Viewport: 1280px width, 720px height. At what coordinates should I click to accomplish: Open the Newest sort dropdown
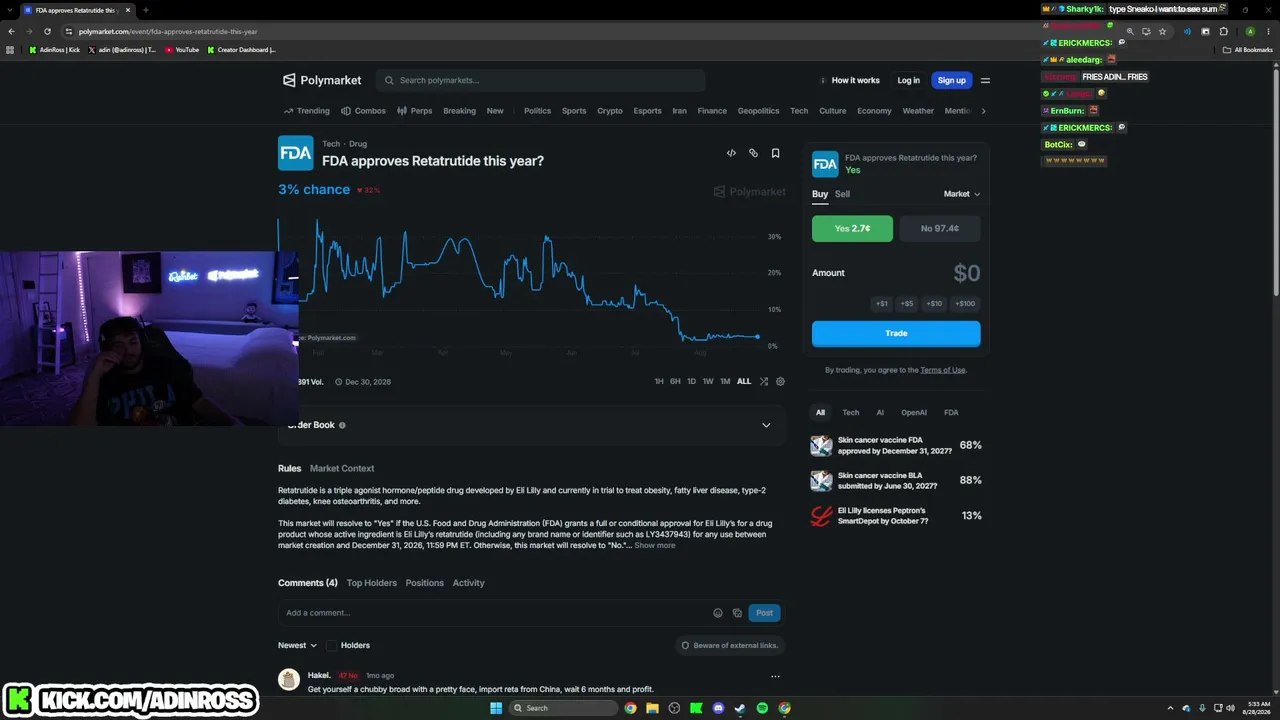(x=298, y=645)
